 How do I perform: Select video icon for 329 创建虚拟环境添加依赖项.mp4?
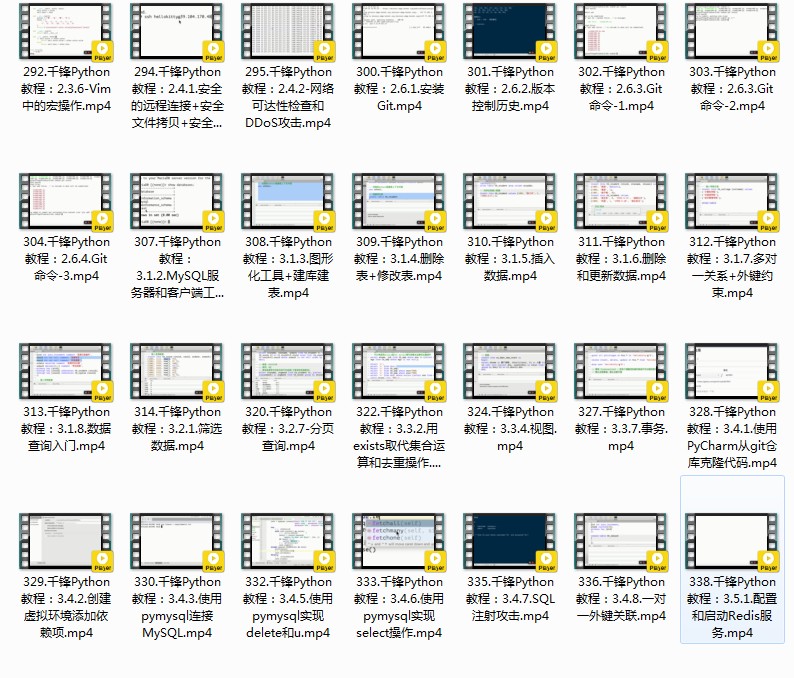pos(66,542)
